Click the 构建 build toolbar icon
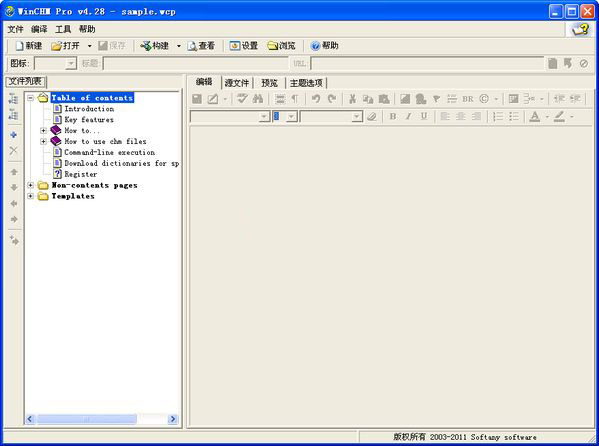This screenshot has width=599, height=446. click(x=146, y=46)
